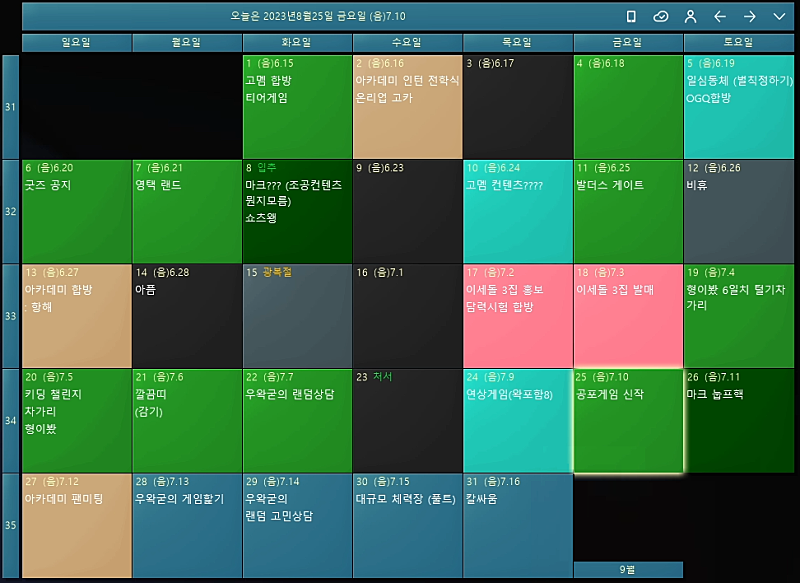Select day 1 cell 고멤 합방
The height and width of the screenshot is (583, 800).
(297, 107)
